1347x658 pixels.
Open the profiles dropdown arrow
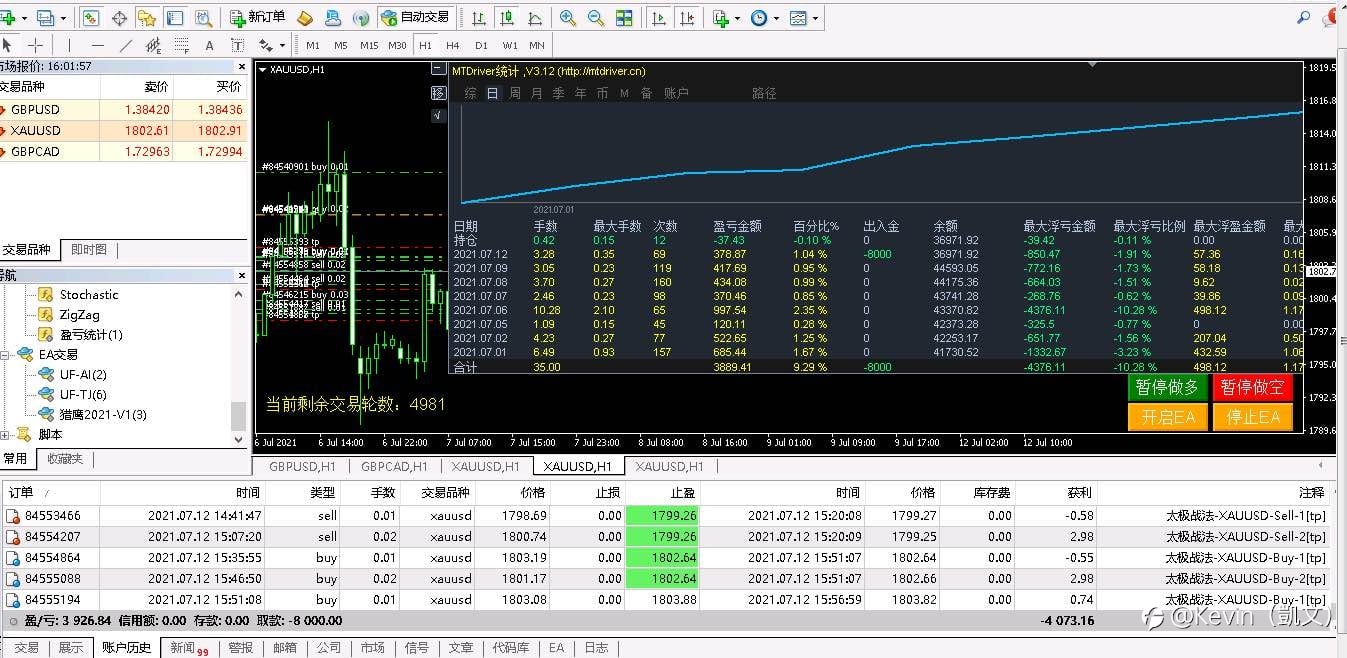tap(64, 18)
